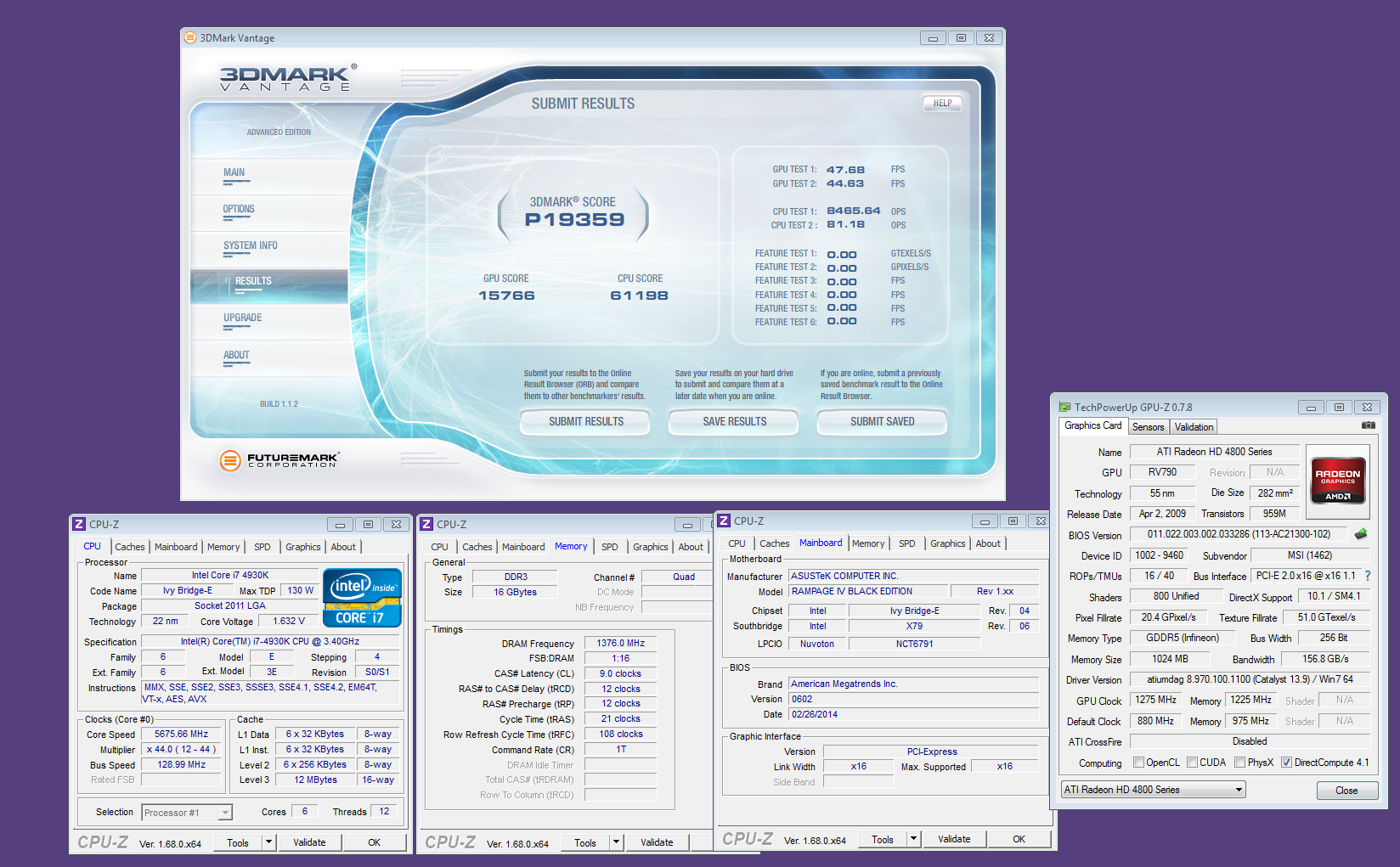
Task: Switch to Sensors tab in GPU-Z
Action: tap(1148, 427)
